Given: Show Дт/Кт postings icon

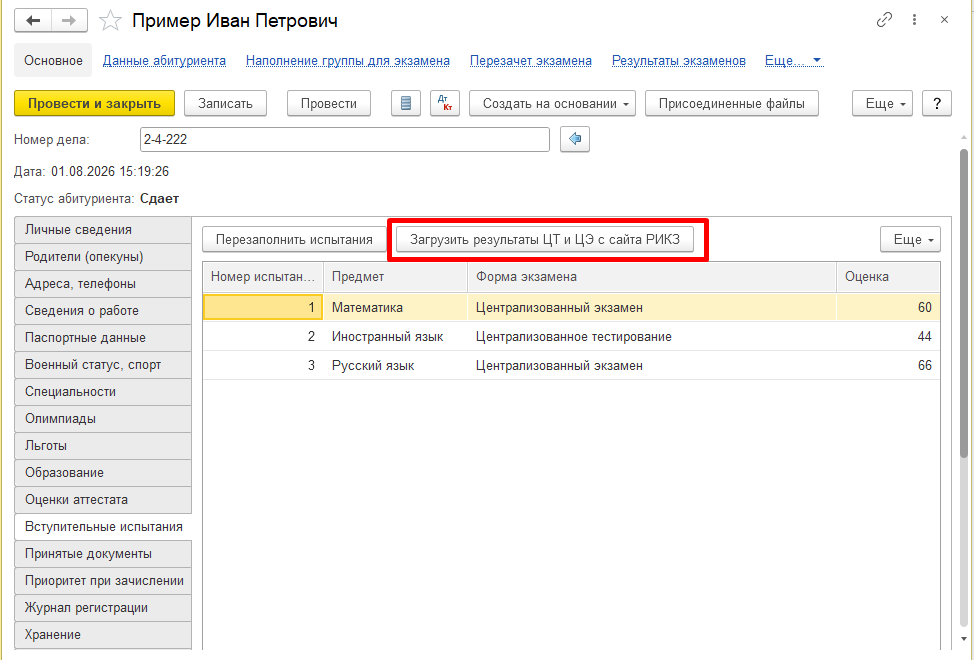Looking at the screenshot, I should (445, 104).
